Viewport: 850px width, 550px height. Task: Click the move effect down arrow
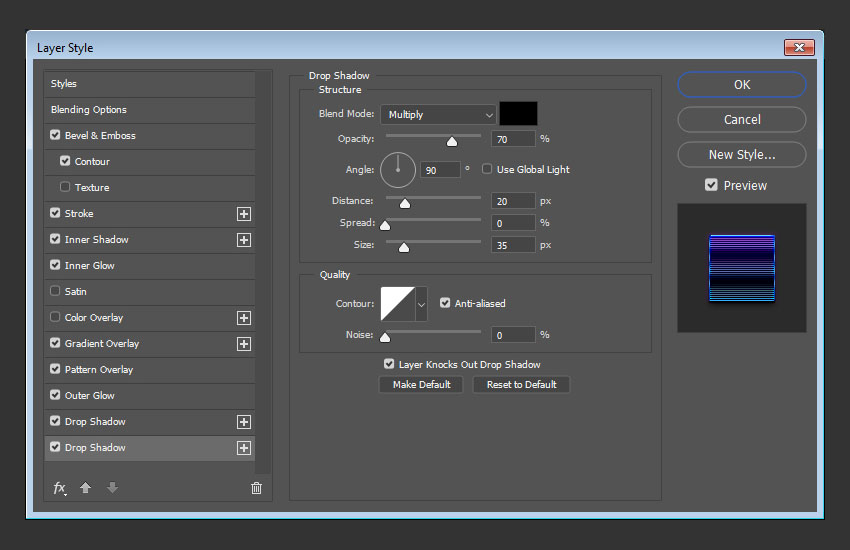[112, 488]
